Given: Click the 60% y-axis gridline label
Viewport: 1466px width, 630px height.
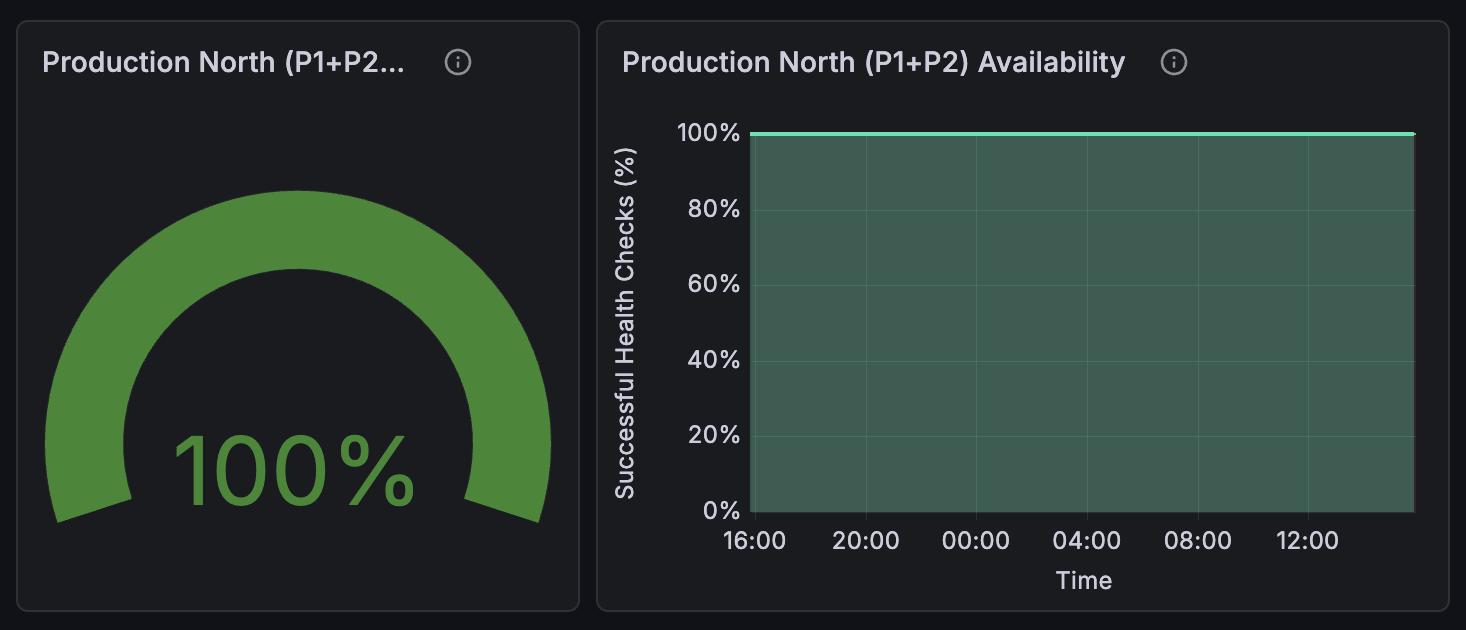Looking at the screenshot, I should [x=715, y=284].
